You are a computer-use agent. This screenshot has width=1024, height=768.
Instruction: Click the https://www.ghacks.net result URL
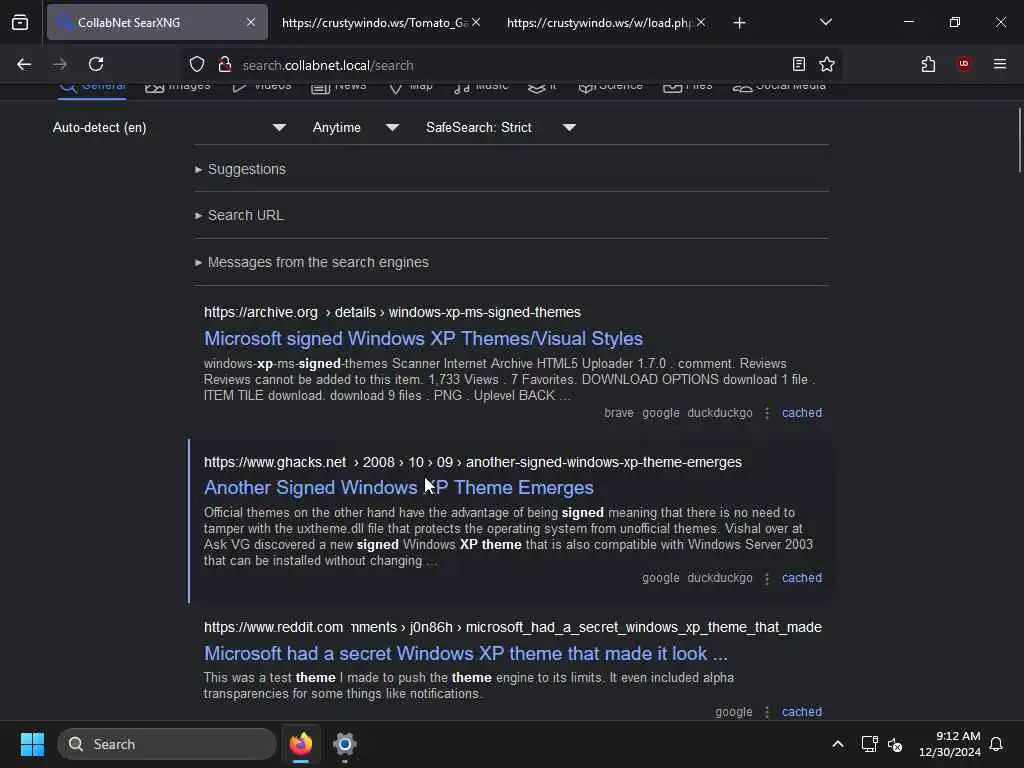(x=473, y=462)
